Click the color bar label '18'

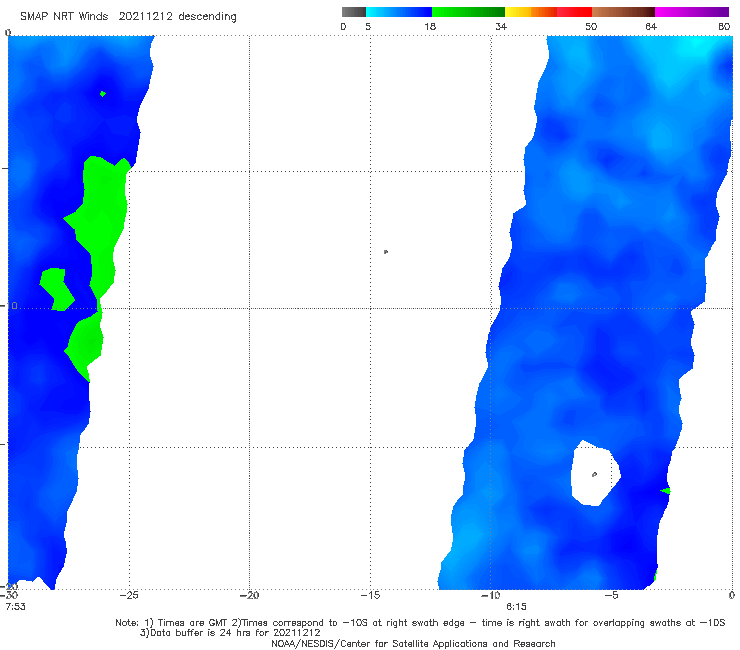430,27
